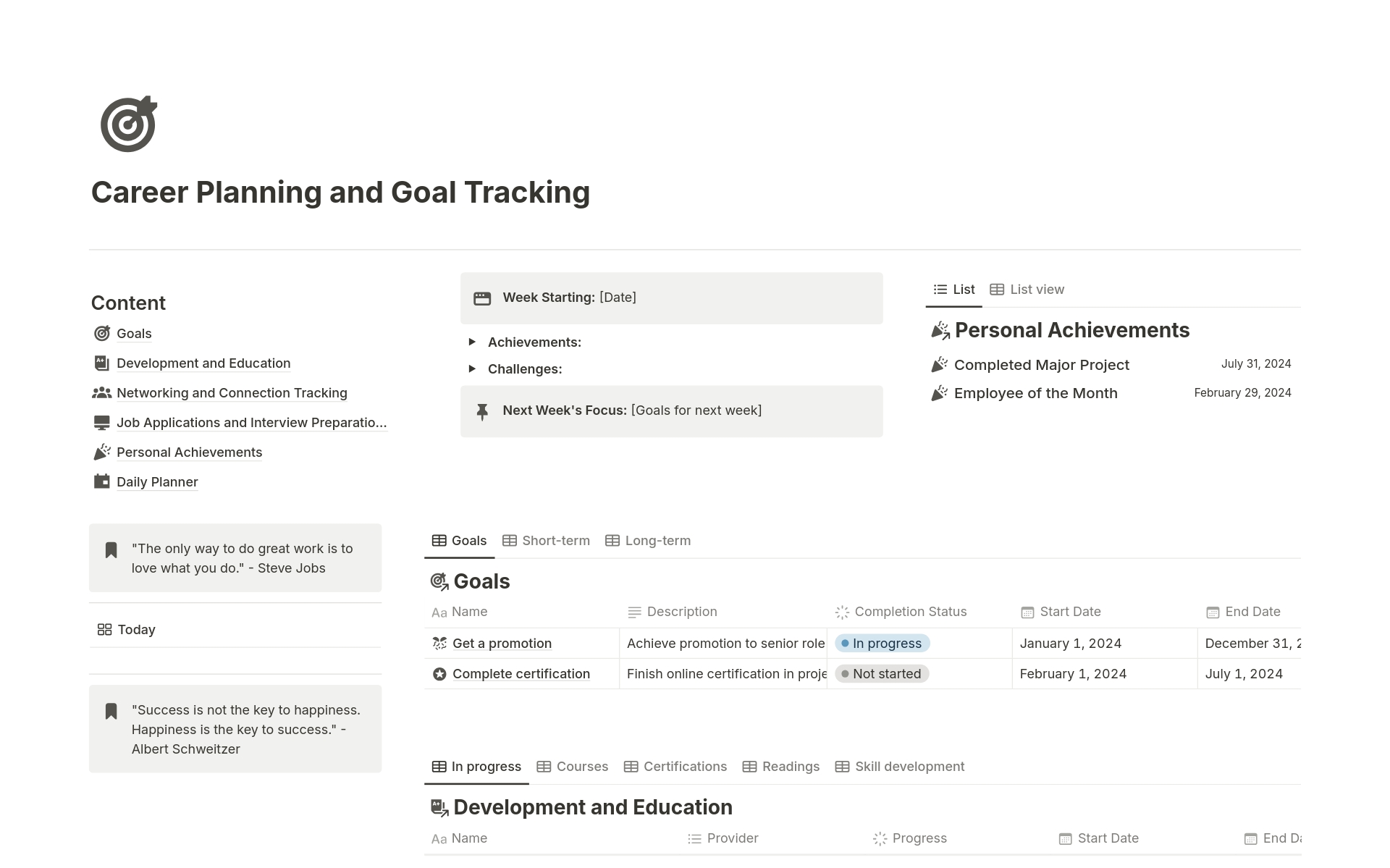
Task: Open the Goals page link
Action: [x=134, y=334]
